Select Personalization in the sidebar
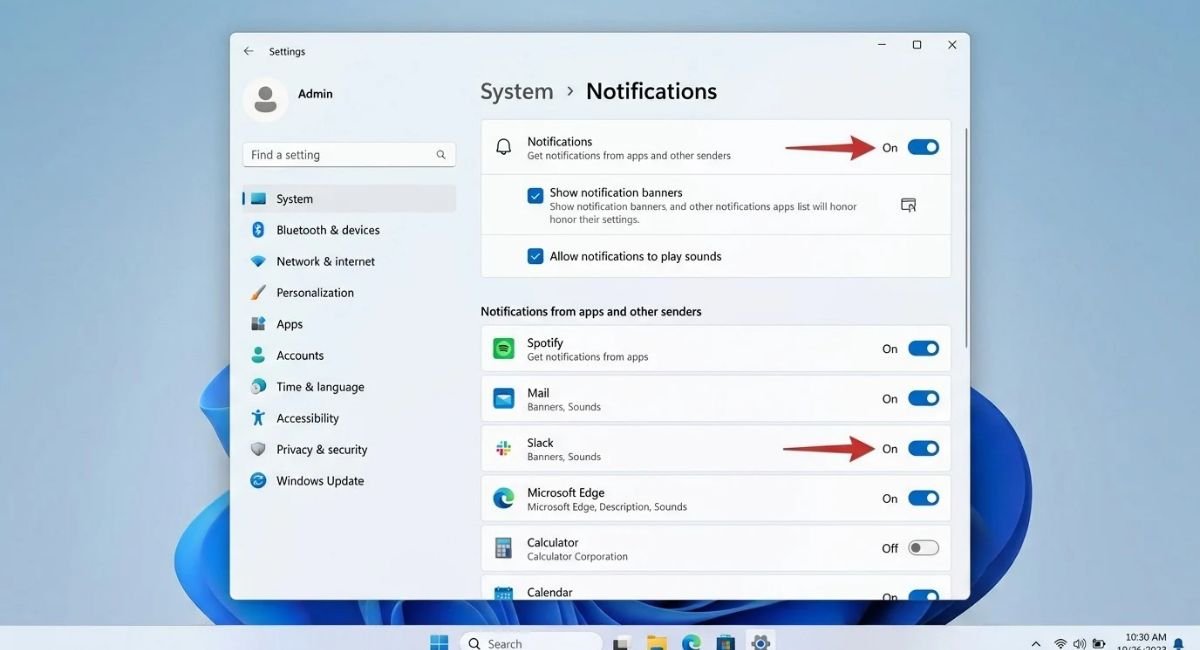1200x650 pixels. point(349,293)
